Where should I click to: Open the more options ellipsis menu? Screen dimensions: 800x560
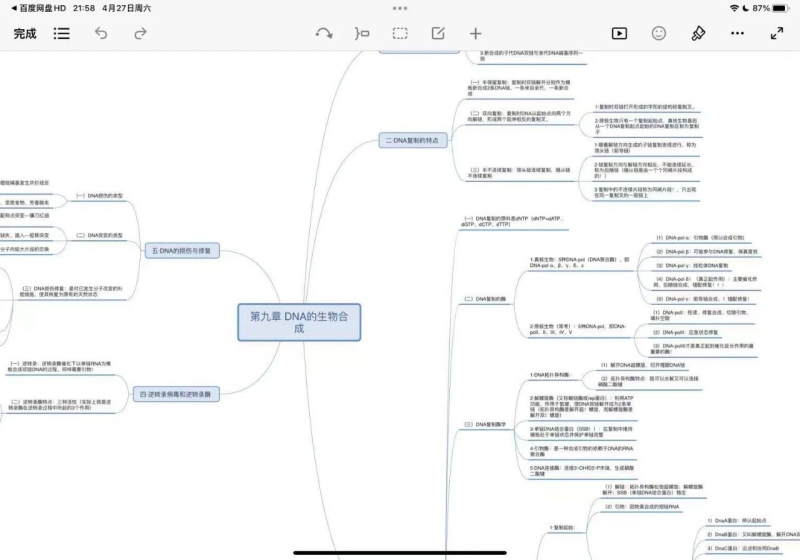coord(737,34)
